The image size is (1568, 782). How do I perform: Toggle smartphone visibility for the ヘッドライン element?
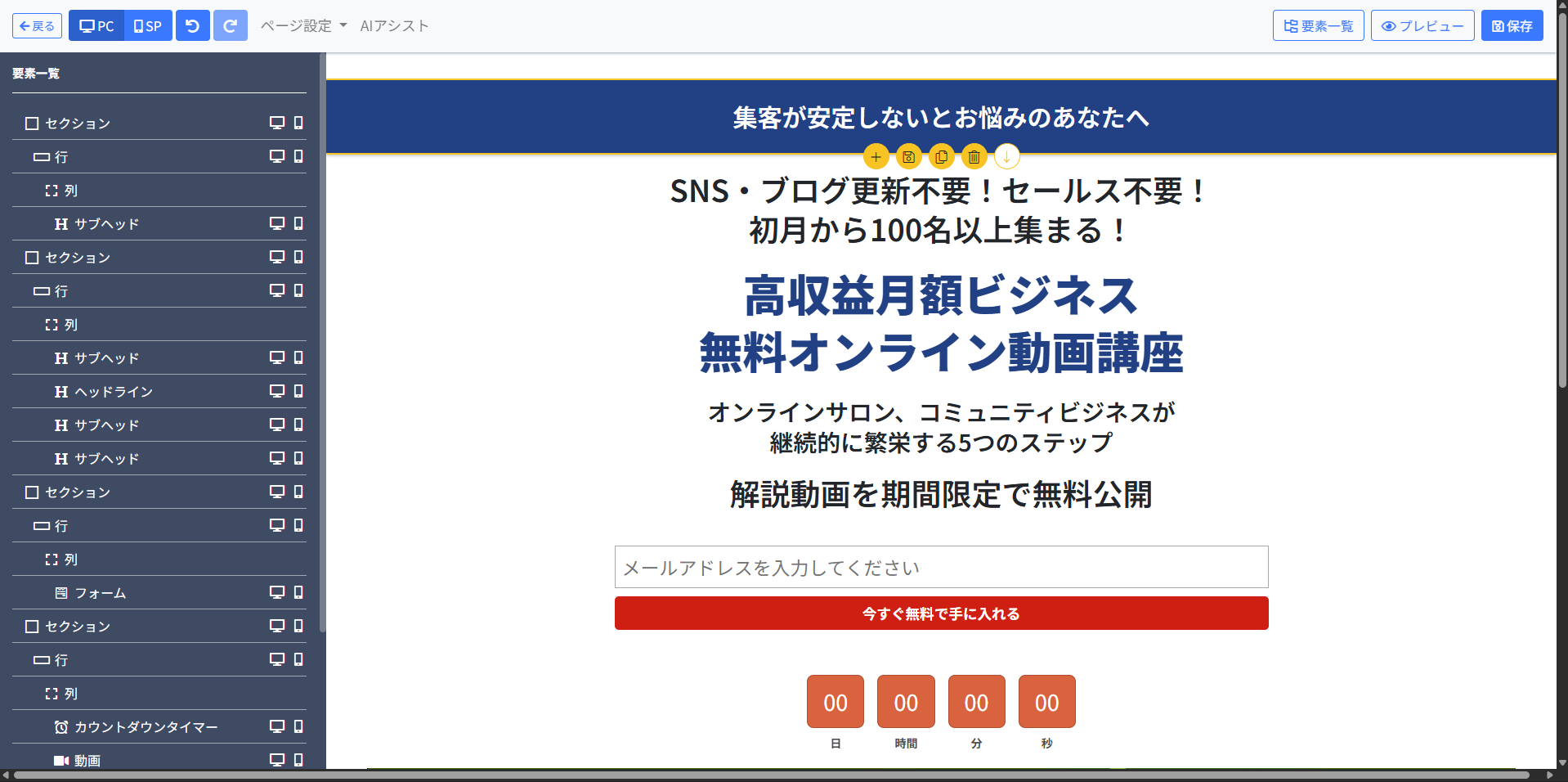[298, 391]
